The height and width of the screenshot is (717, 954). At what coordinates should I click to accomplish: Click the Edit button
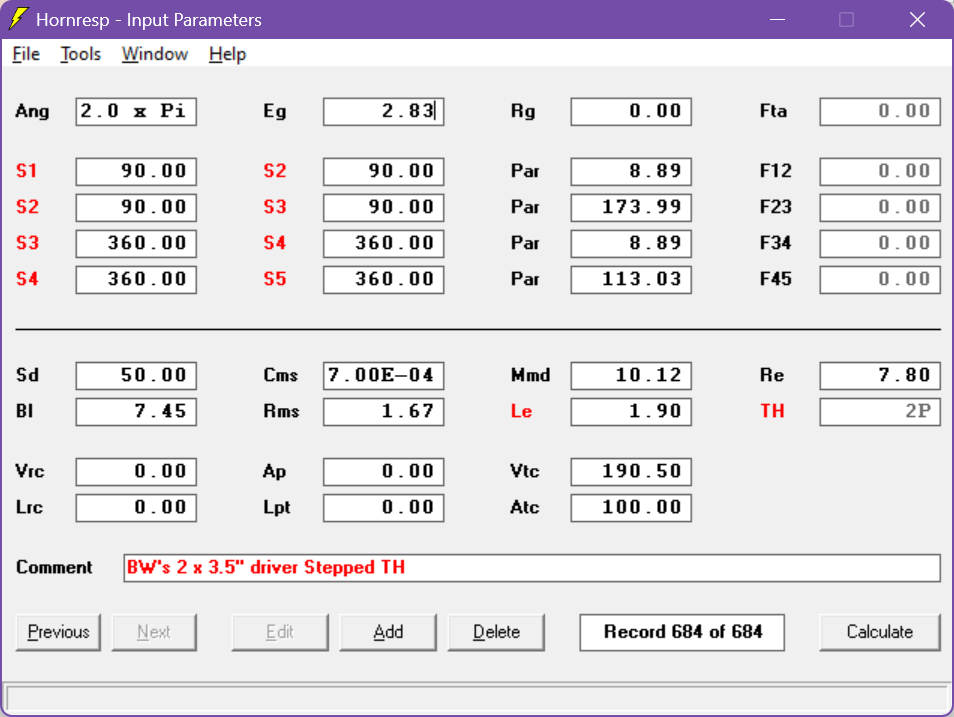[x=280, y=632]
